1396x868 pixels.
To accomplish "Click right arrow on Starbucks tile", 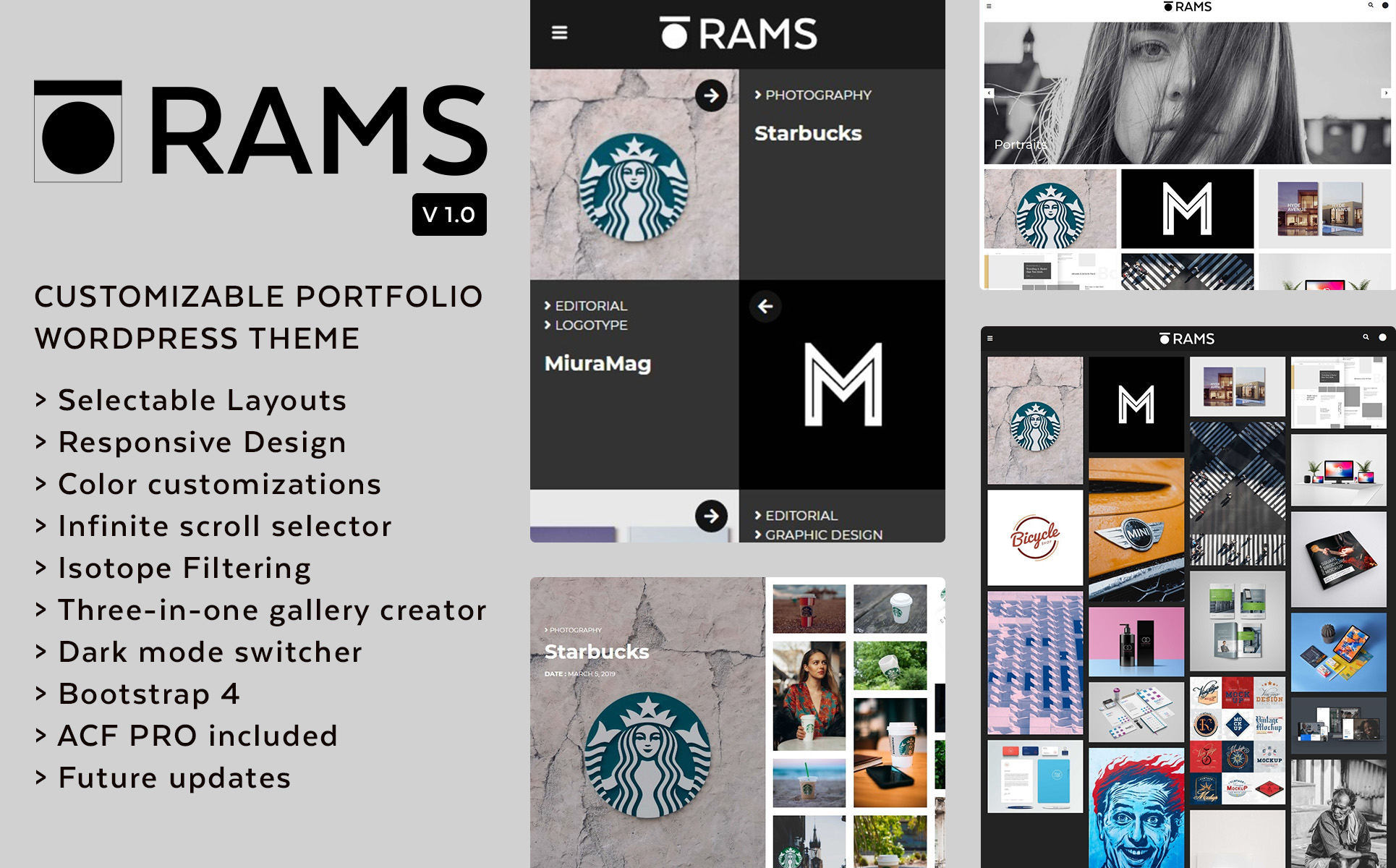I will coord(711,95).
